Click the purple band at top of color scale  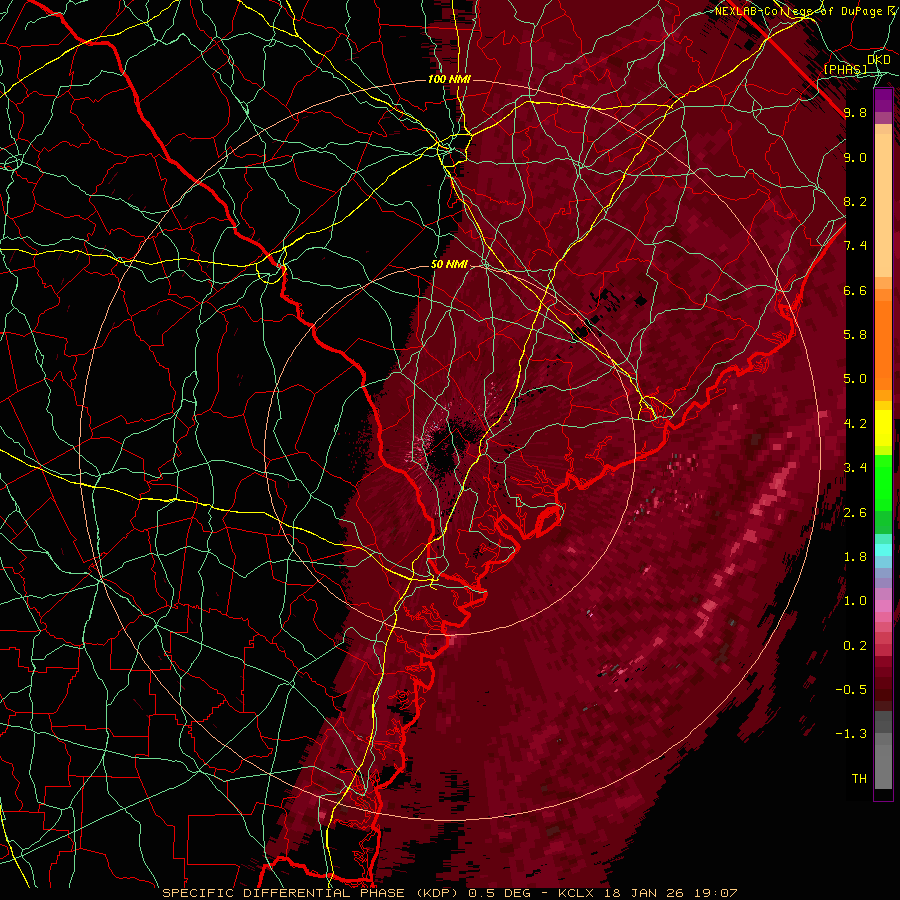(883, 100)
